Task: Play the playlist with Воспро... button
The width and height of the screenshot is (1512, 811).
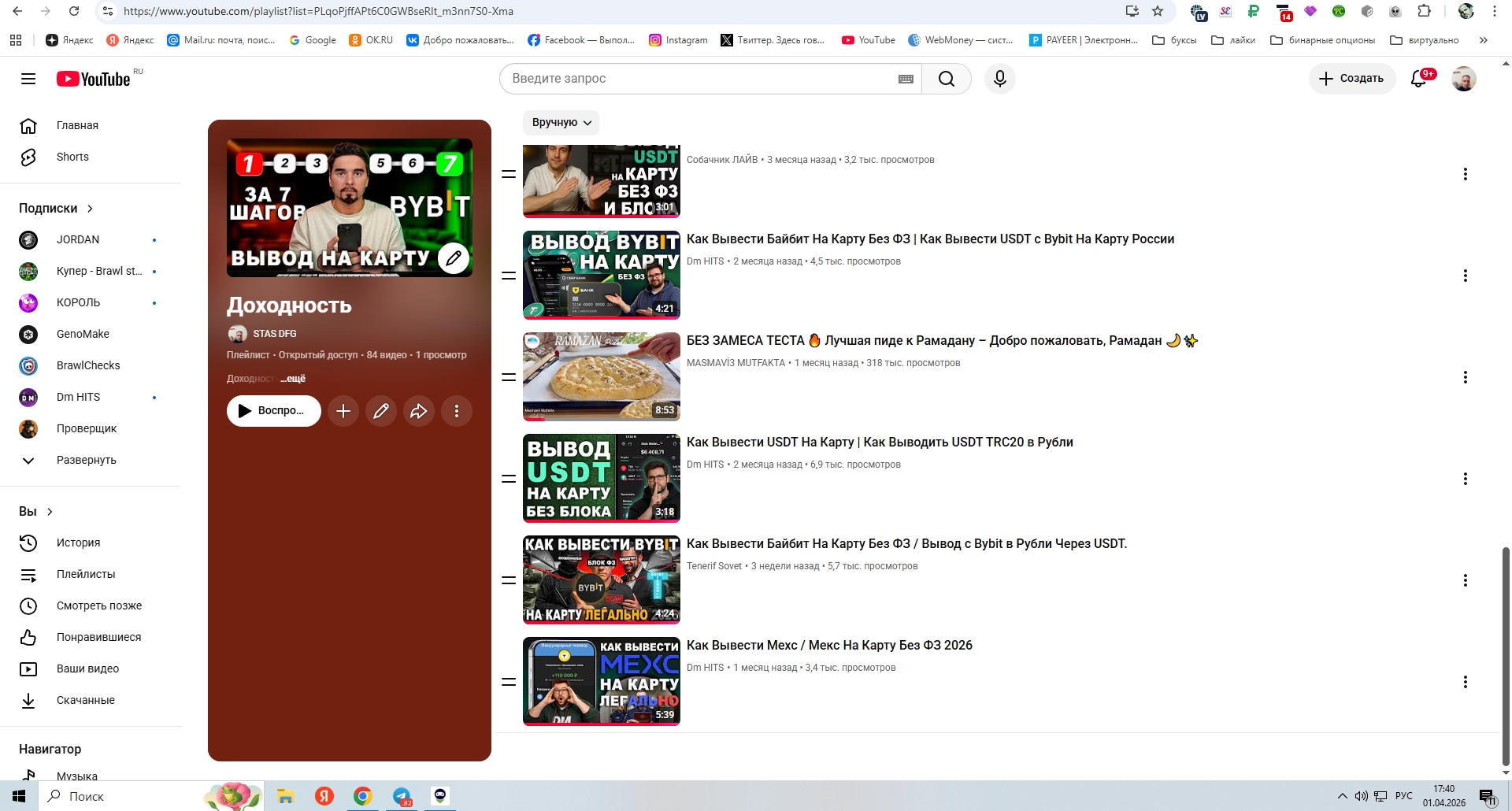Action: tap(274, 411)
